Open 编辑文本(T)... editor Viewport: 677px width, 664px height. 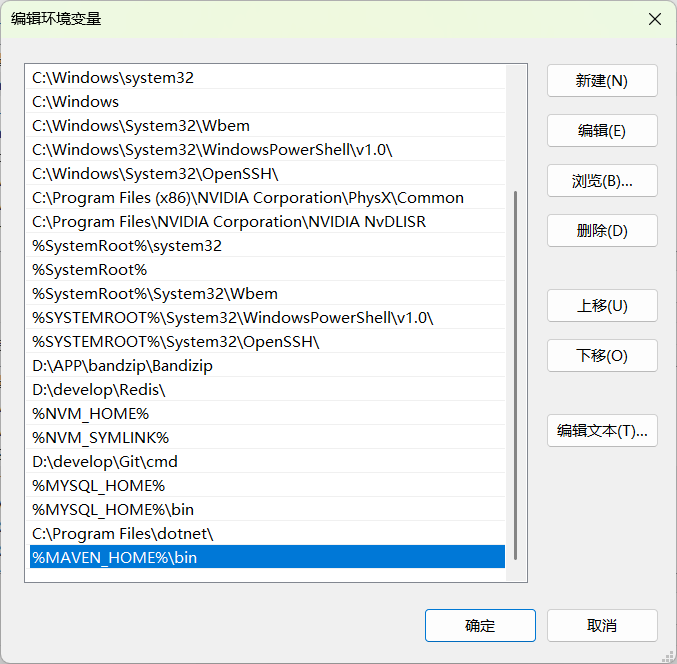(x=602, y=430)
